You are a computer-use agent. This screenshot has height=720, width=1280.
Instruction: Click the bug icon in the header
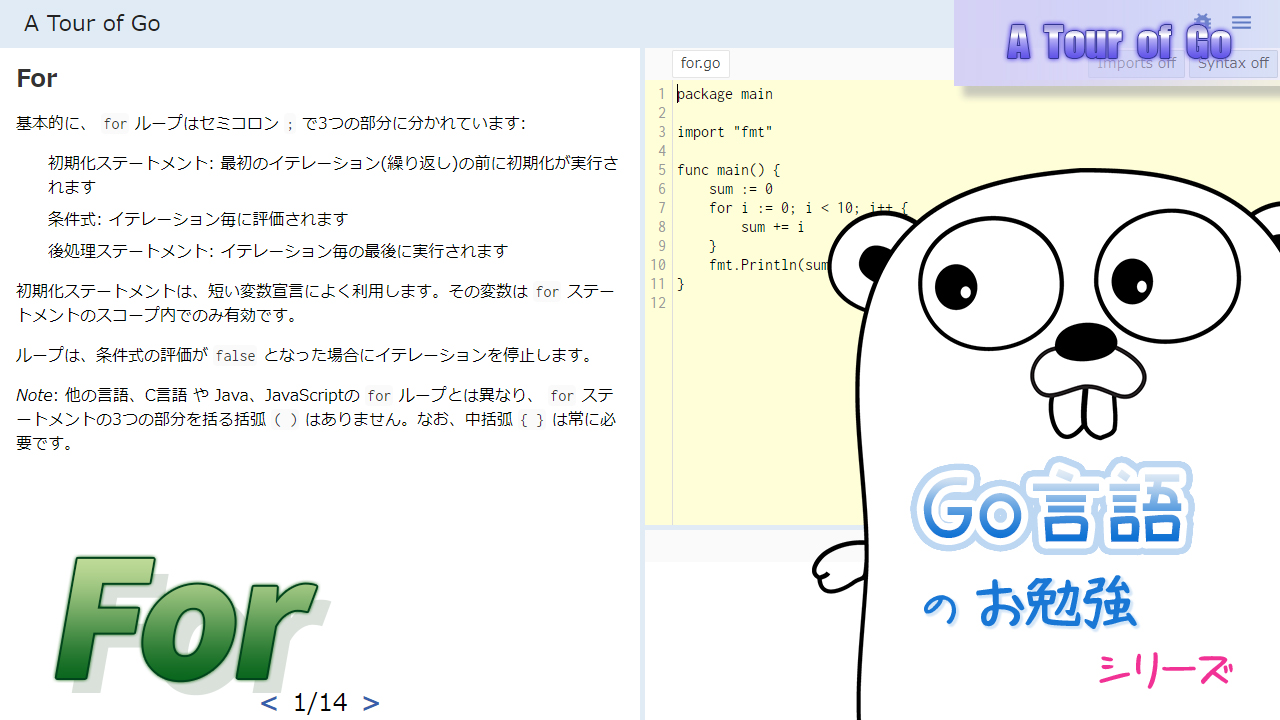pyautogui.click(x=1203, y=22)
